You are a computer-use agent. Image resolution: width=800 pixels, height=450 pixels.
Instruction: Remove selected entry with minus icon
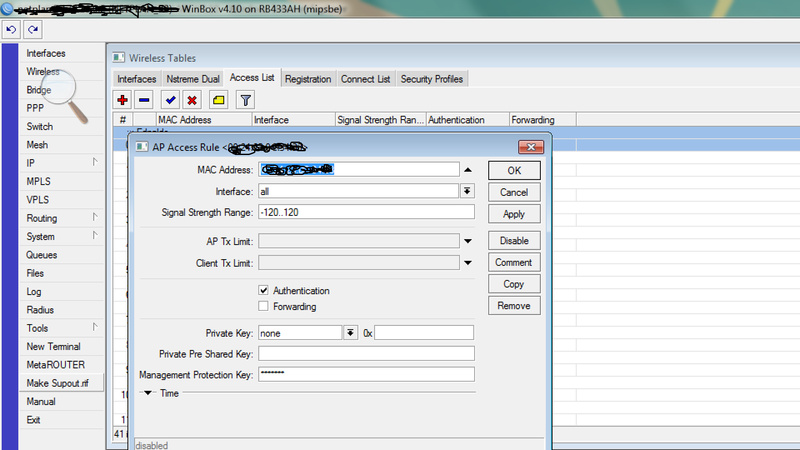(144, 100)
